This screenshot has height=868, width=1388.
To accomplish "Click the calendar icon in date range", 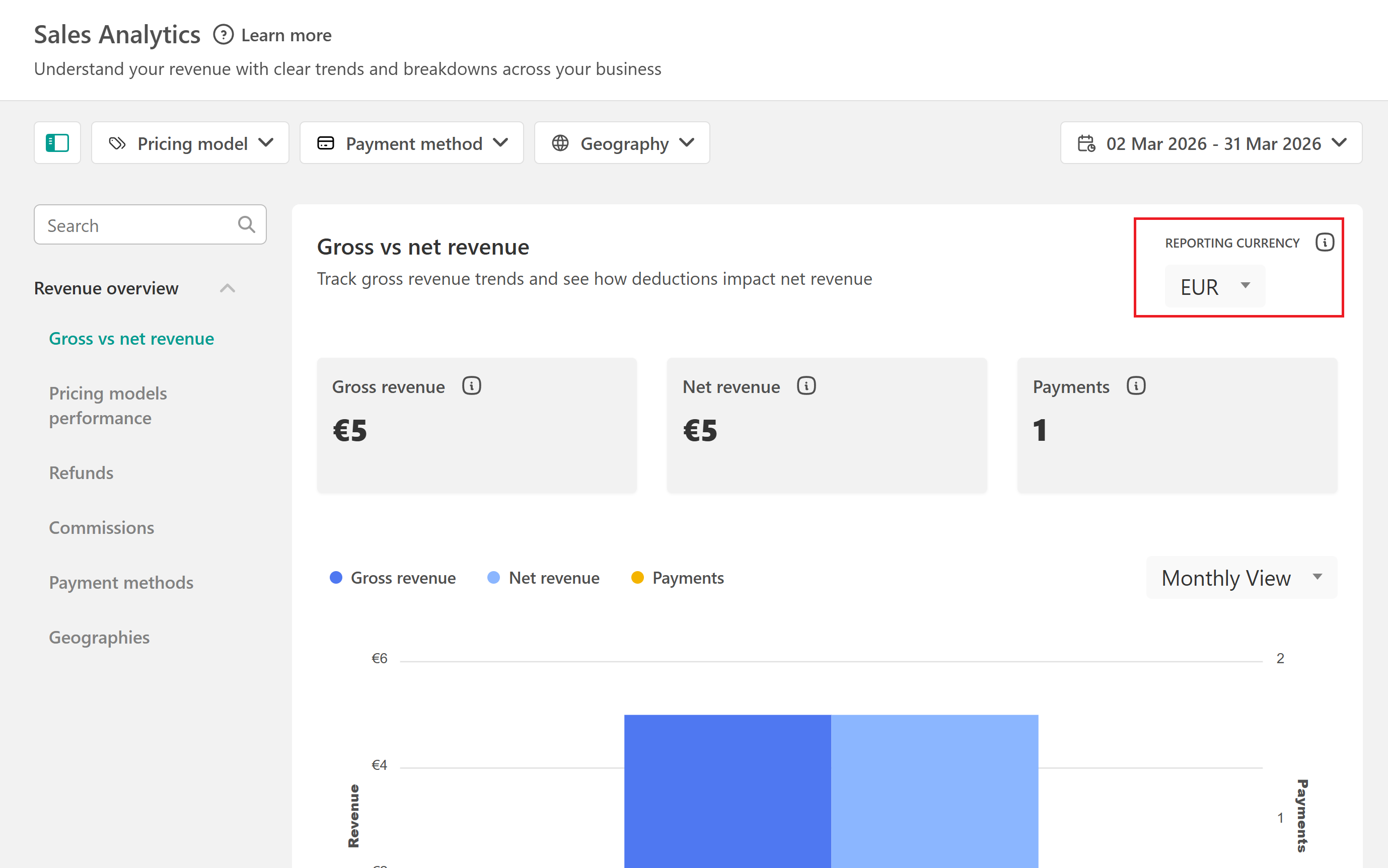I will [x=1085, y=143].
